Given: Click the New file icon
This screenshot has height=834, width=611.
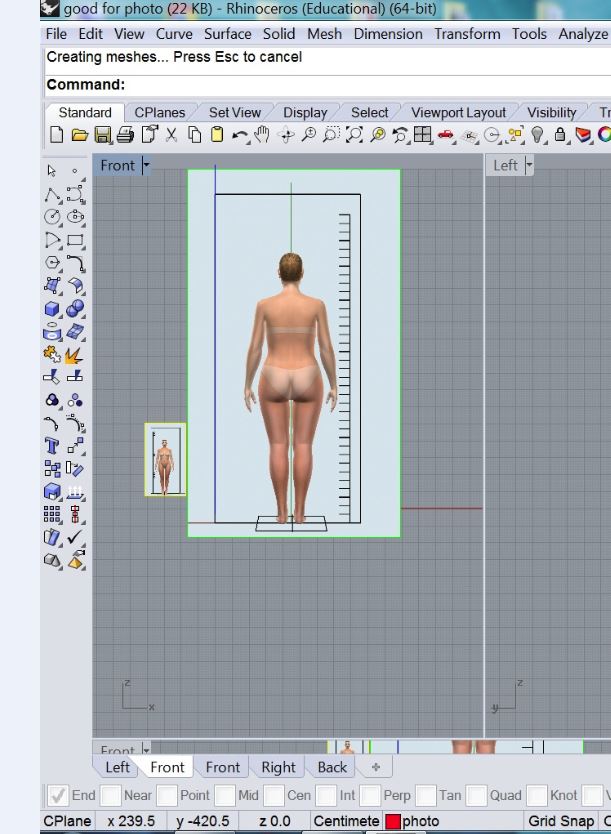Looking at the screenshot, I should pyautogui.click(x=56, y=135).
